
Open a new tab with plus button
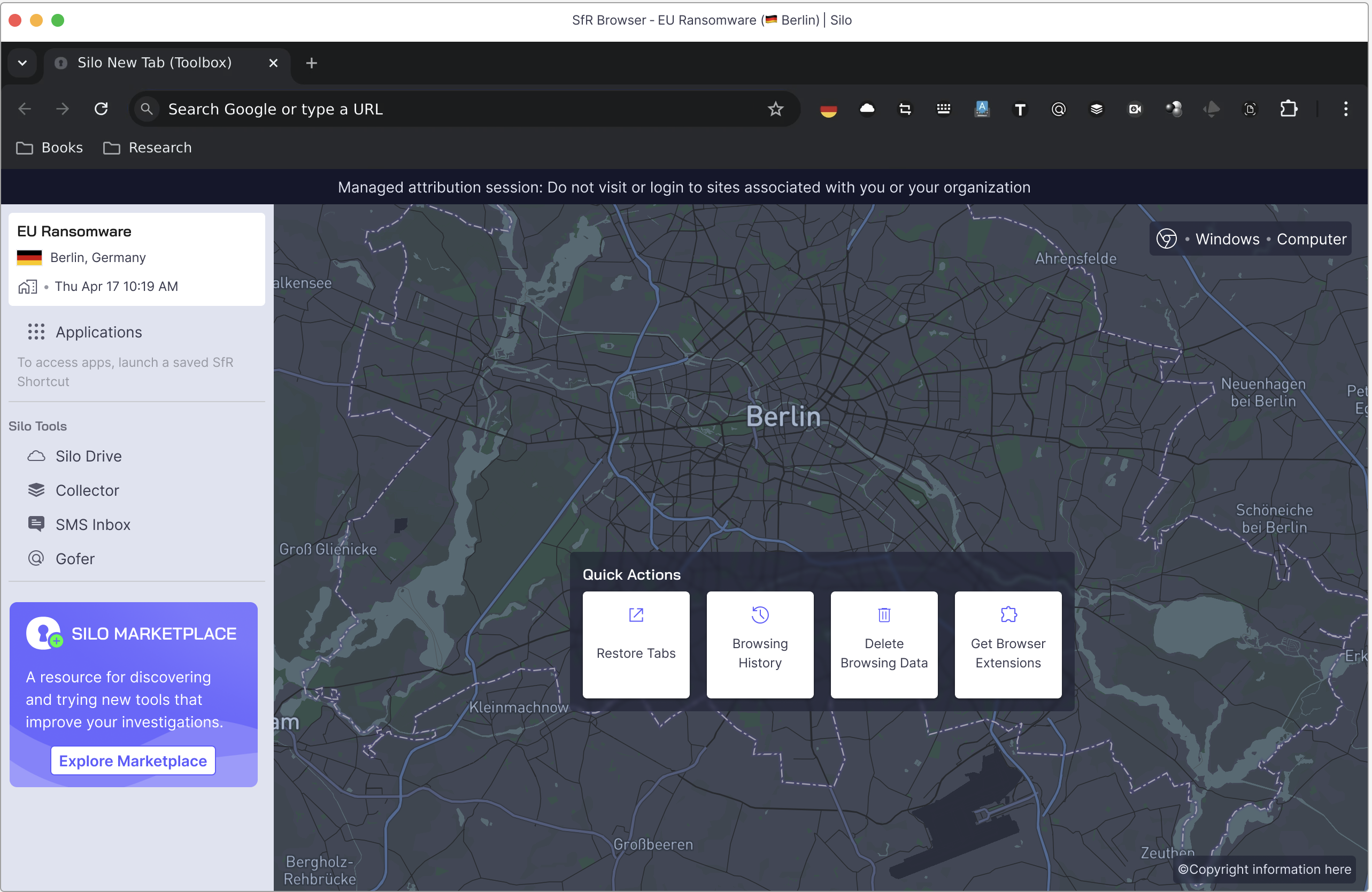pyautogui.click(x=311, y=63)
